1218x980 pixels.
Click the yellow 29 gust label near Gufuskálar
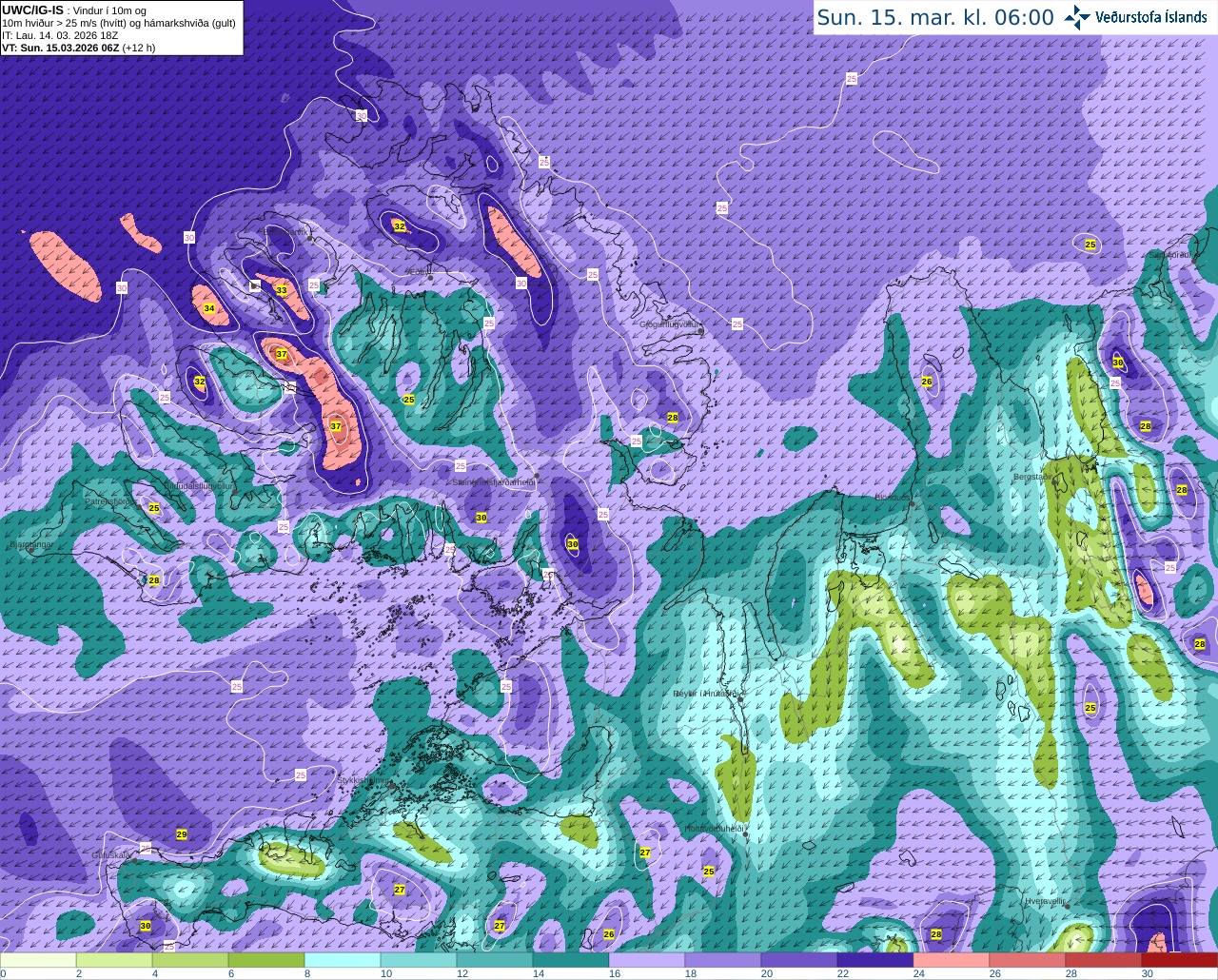click(182, 834)
